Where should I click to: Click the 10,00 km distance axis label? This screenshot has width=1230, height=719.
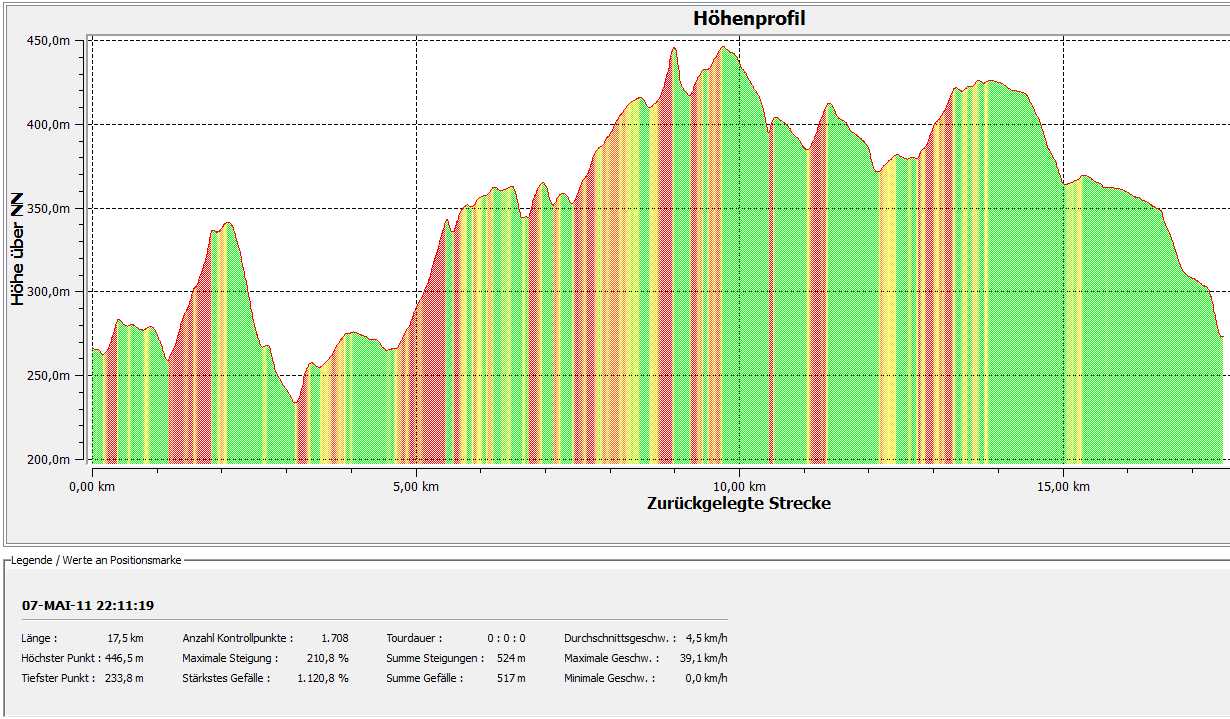pos(738,487)
